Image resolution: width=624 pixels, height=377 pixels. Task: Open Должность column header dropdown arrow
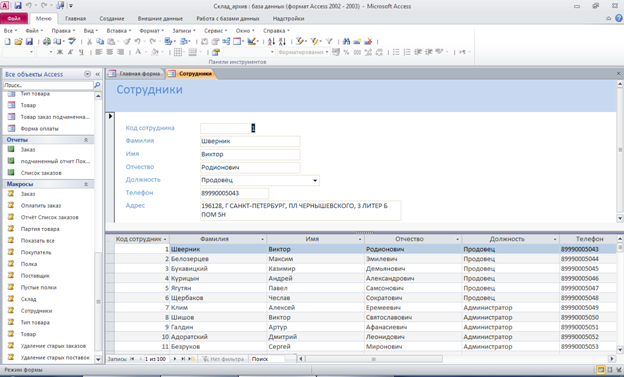(555, 239)
